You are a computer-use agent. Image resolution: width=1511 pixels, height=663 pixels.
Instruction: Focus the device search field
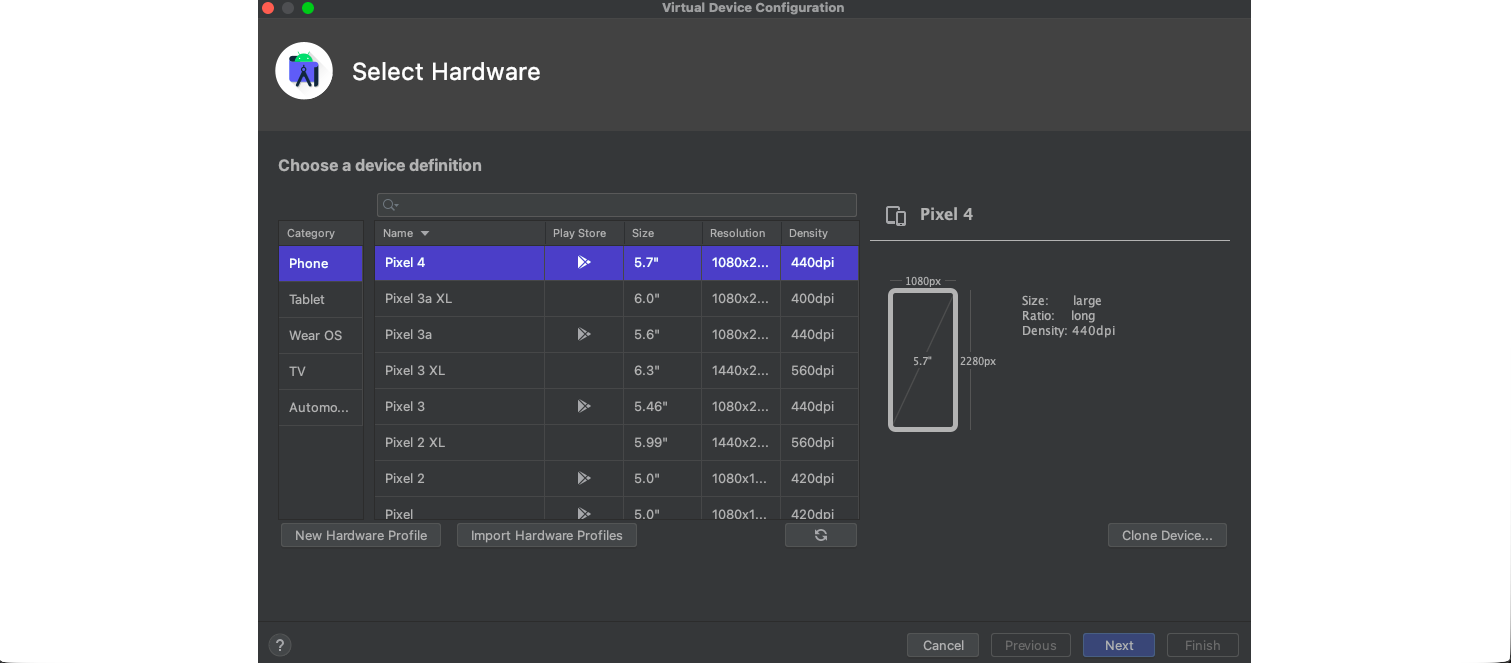click(x=617, y=205)
